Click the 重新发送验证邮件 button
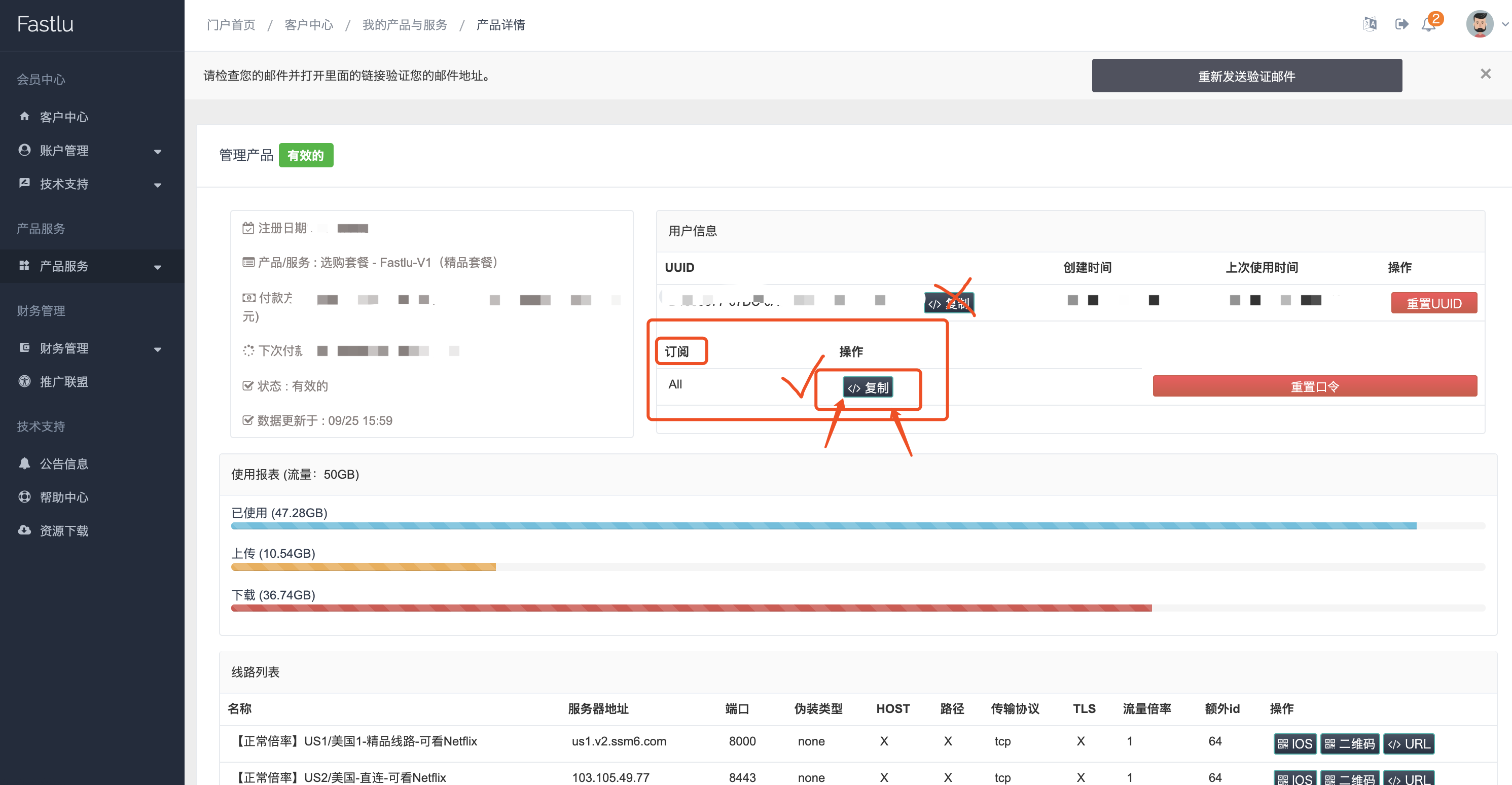Screen dimensions: 1512x785 (x=1246, y=76)
